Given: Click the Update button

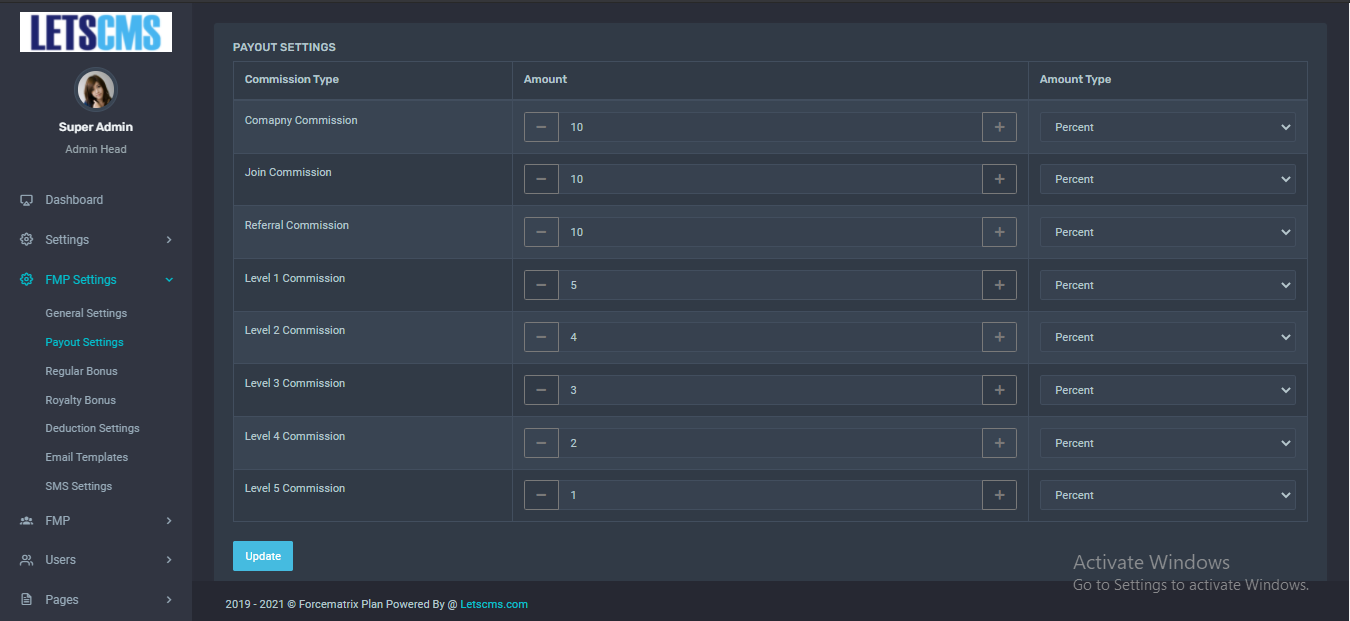Looking at the screenshot, I should tap(263, 556).
